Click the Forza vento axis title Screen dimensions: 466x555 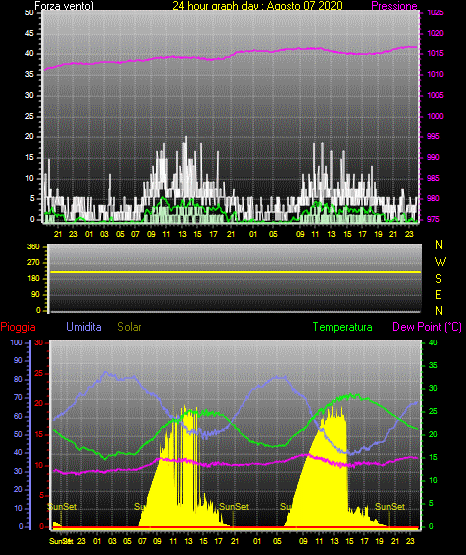64,6
